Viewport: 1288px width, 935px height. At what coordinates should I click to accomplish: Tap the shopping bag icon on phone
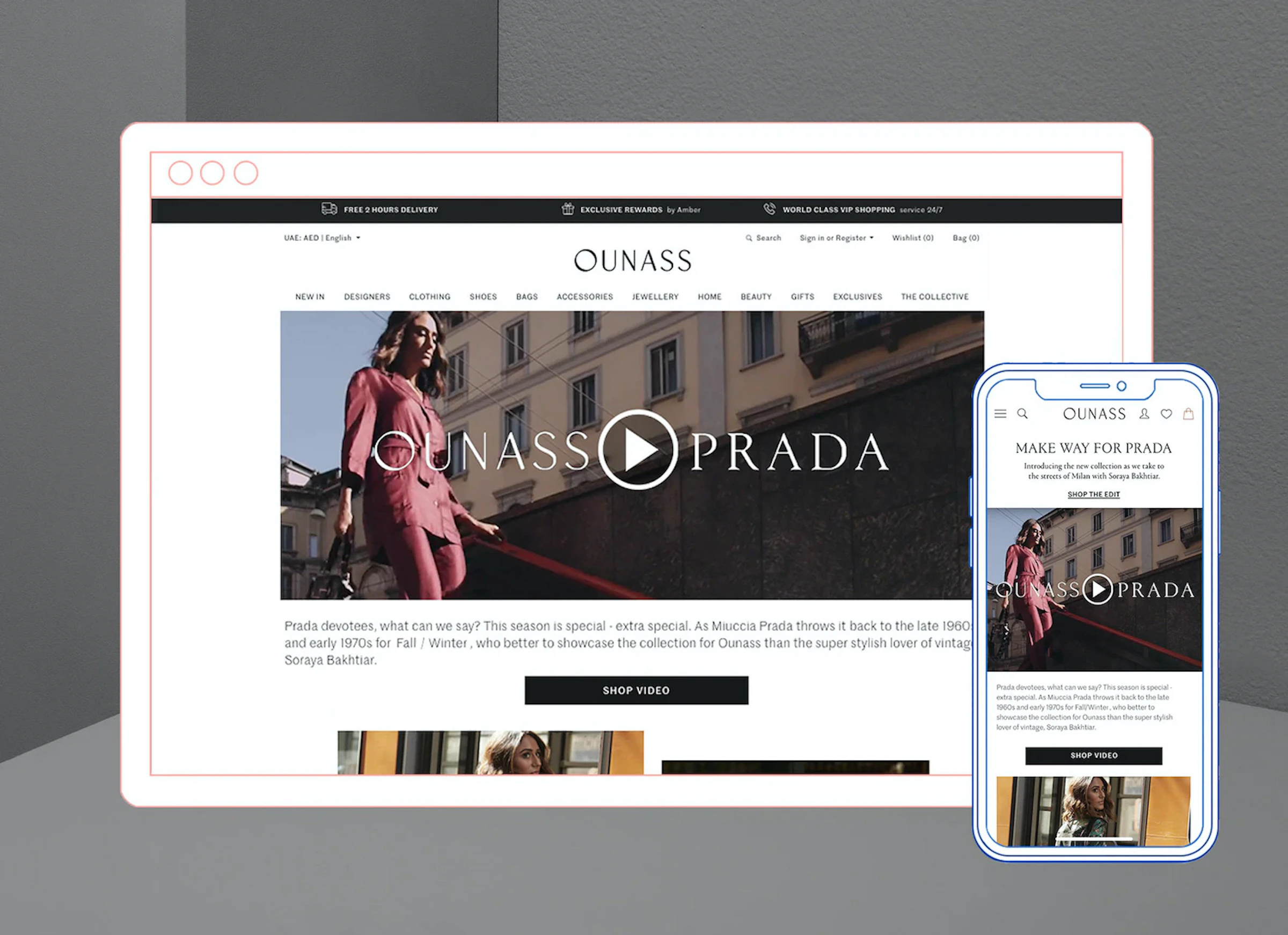(1188, 414)
